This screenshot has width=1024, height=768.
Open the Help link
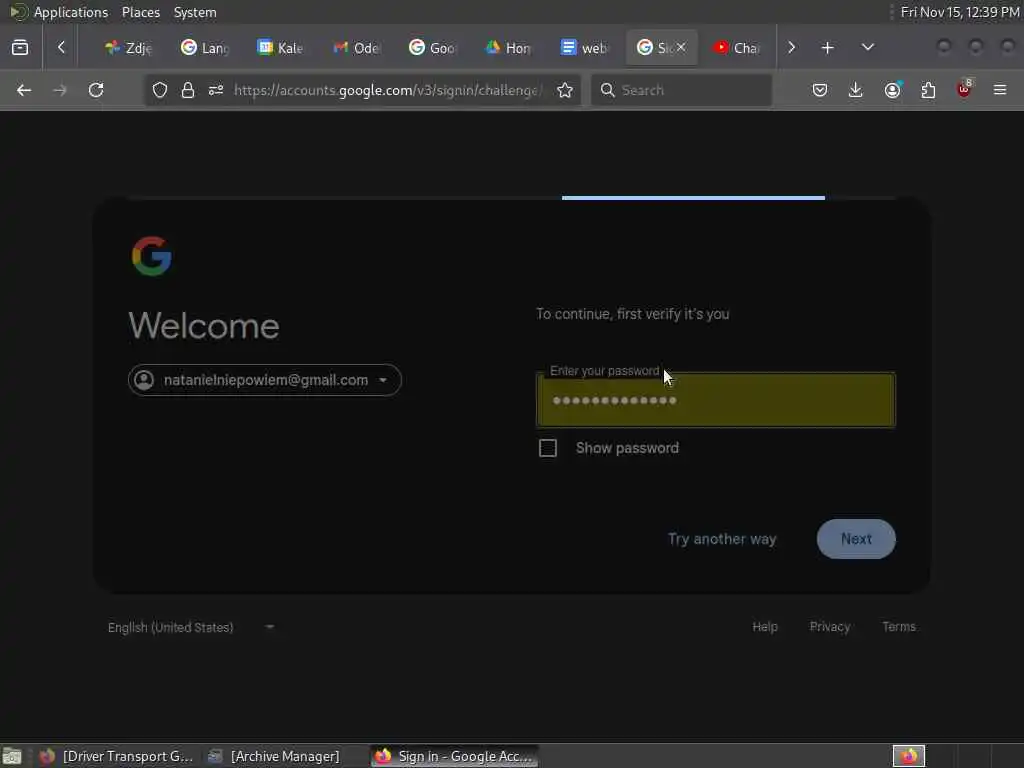tap(765, 627)
